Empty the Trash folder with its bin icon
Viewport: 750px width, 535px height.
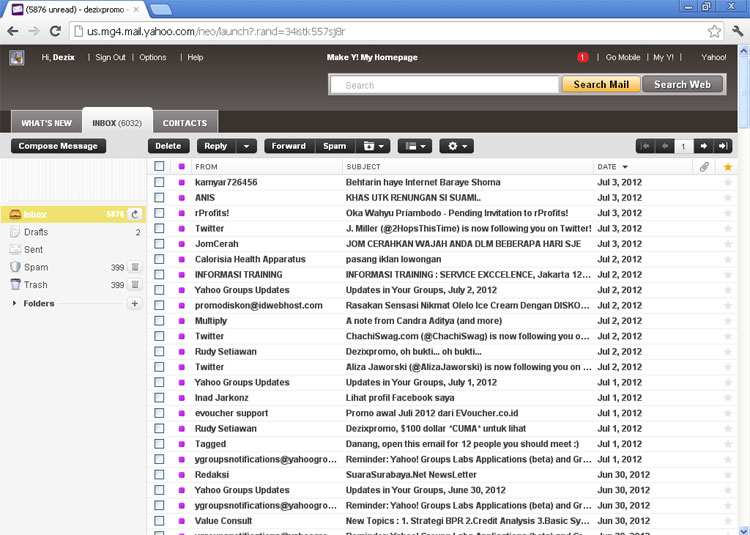point(135,285)
